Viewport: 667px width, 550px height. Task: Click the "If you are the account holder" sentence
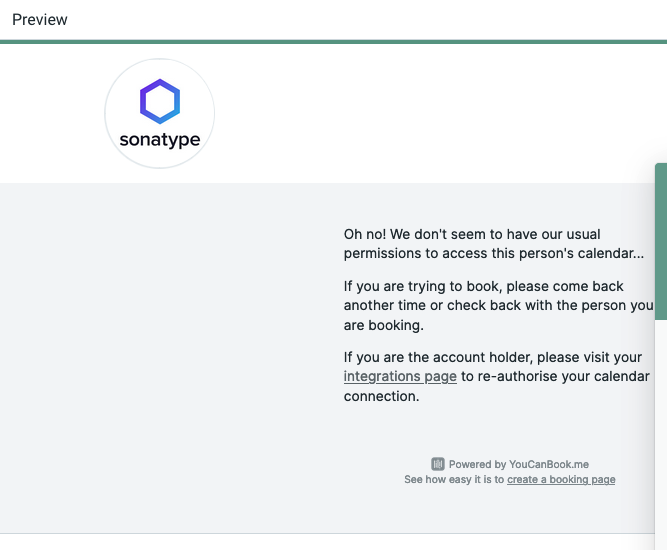pyautogui.click(x=496, y=376)
